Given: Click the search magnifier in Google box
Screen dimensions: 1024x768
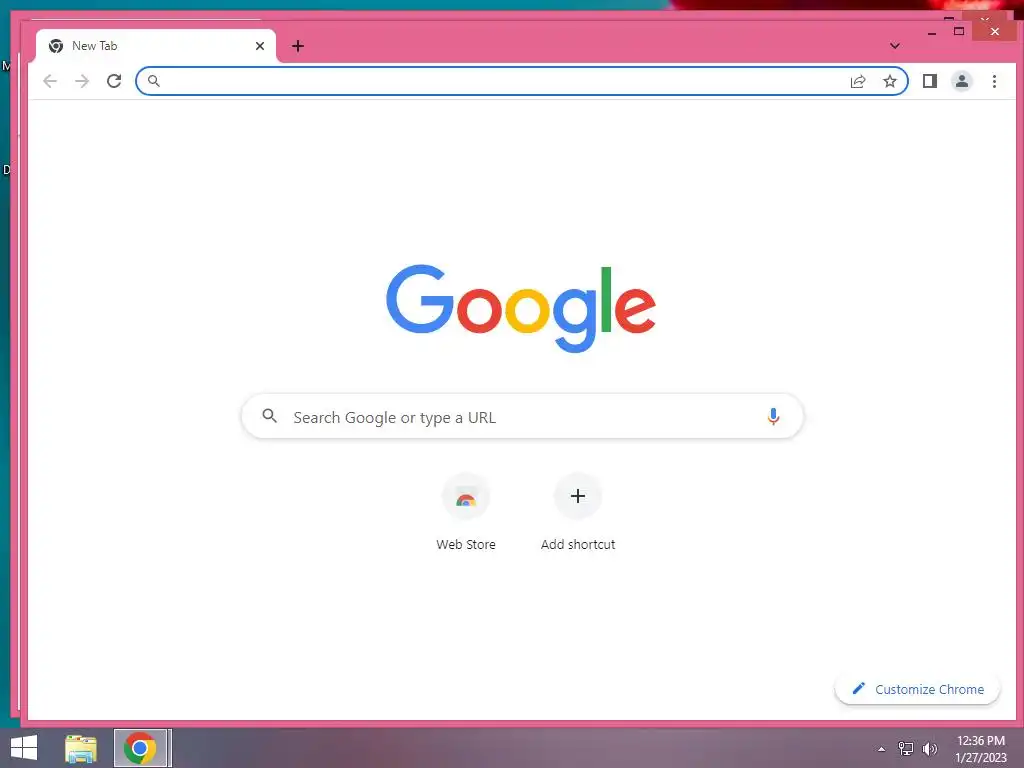Looking at the screenshot, I should (x=269, y=415).
